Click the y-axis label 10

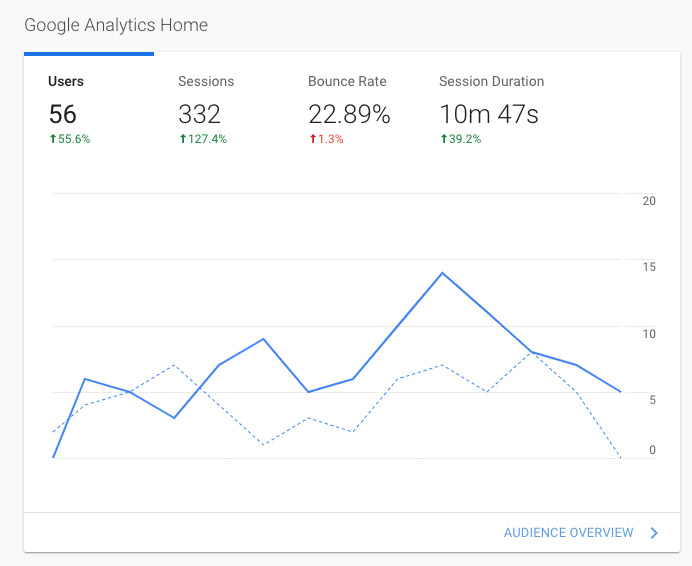(x=649, y=334)
